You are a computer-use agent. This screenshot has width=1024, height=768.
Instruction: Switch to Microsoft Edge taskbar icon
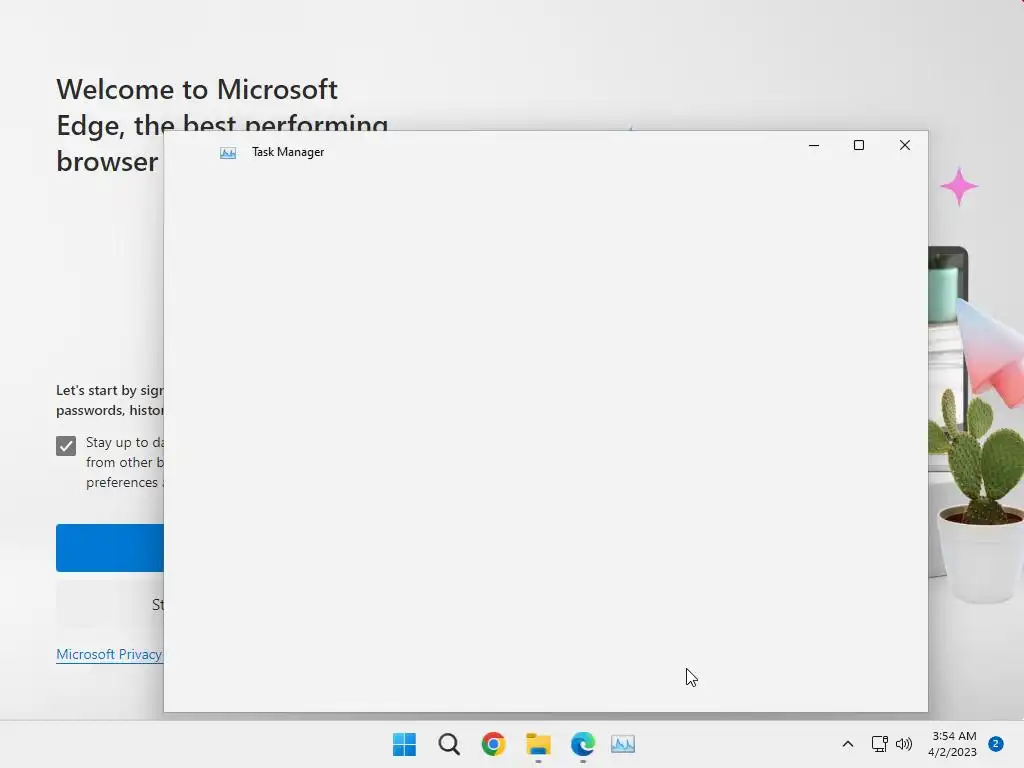point(583,744)
